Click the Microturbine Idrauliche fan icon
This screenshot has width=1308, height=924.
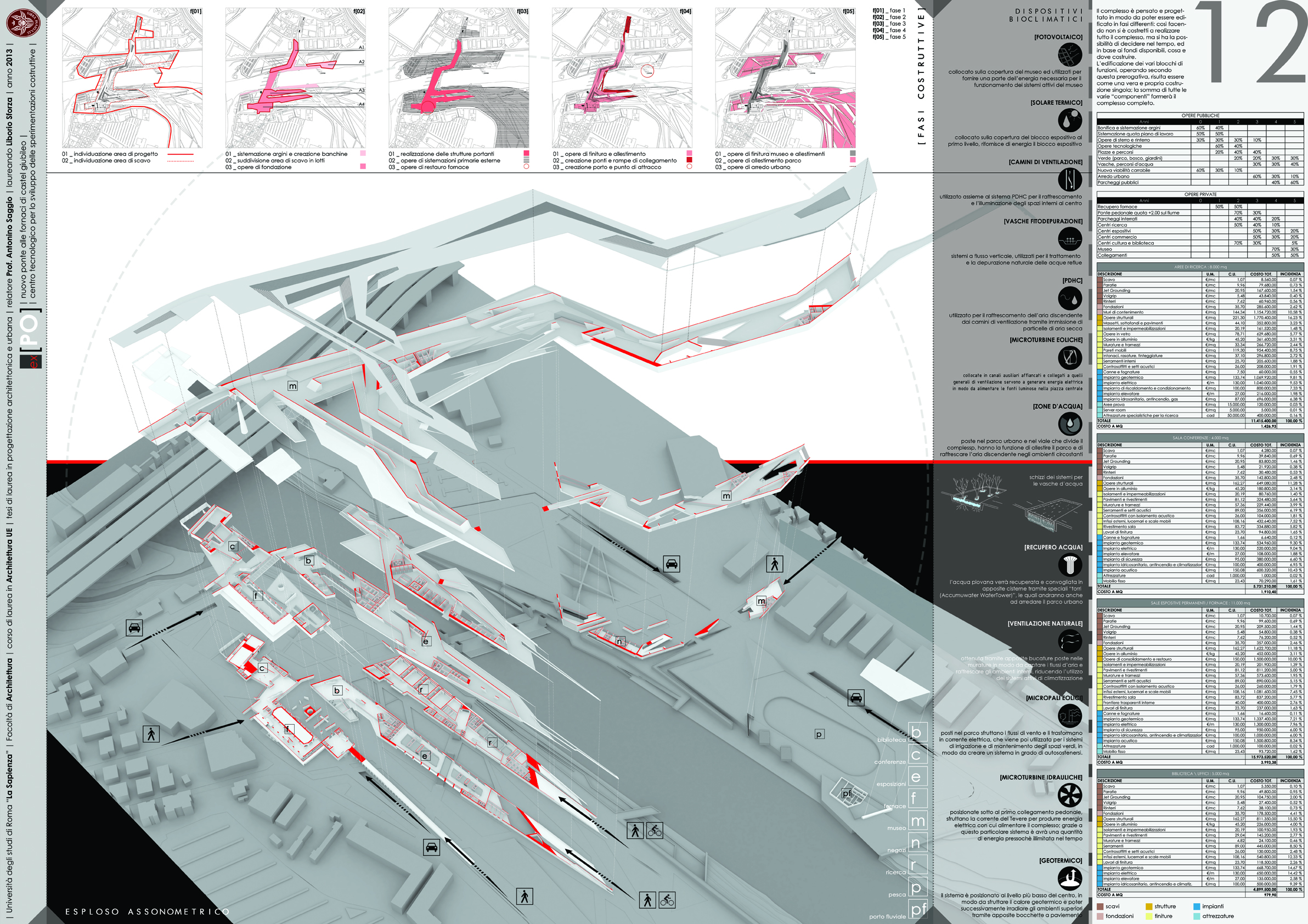[x=1069, y=795]
